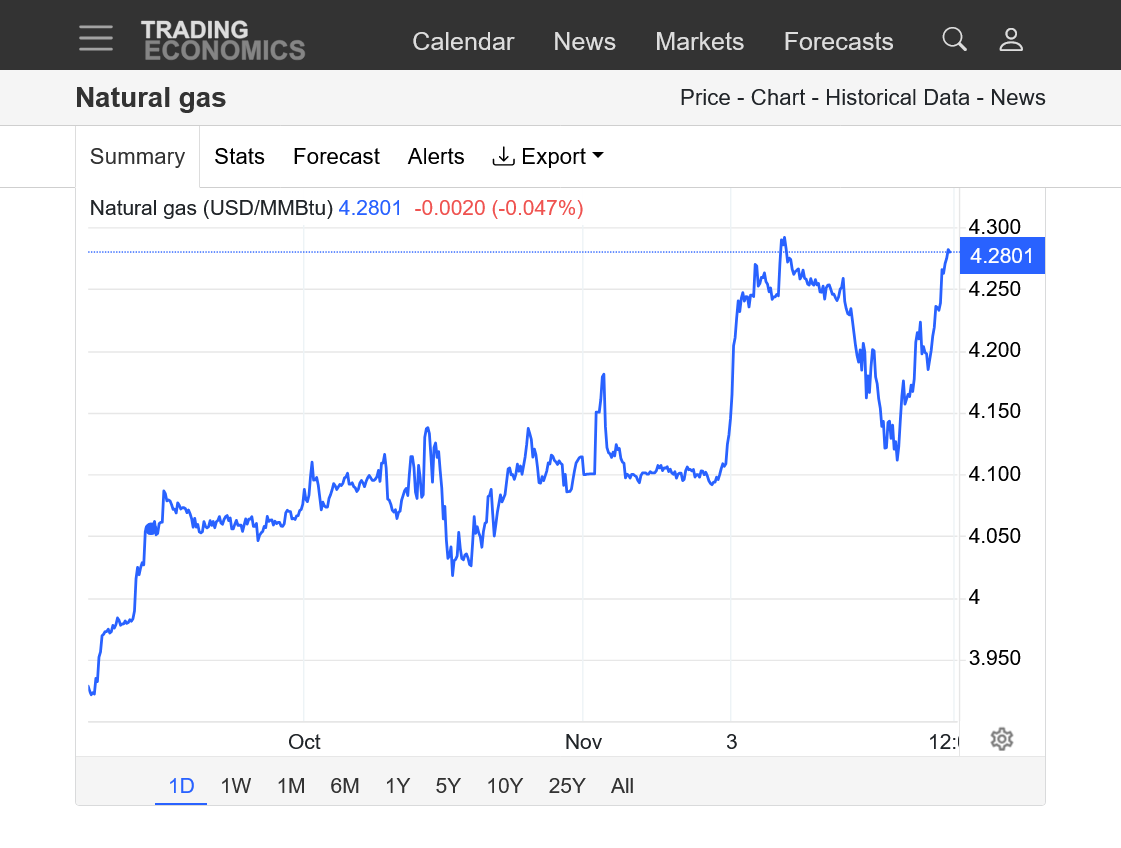
Task: Open Forecasts in top navigation
Action: [x=838, y=42]
